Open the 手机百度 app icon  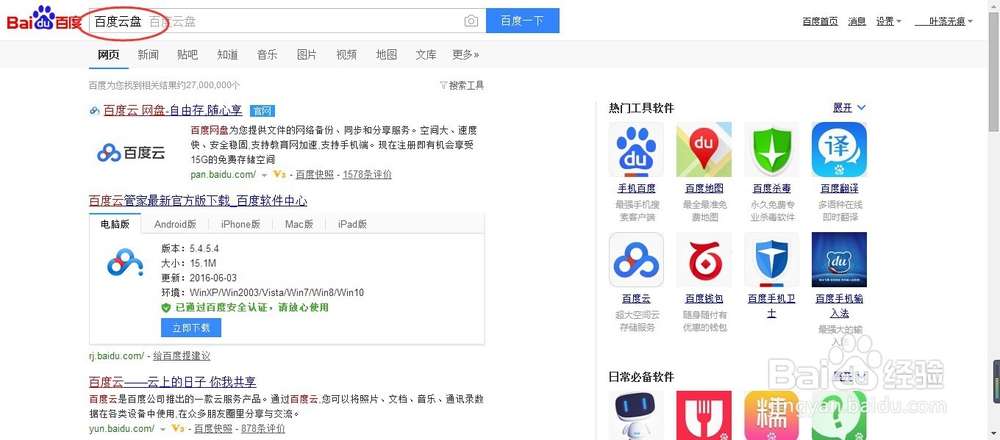click(x=636, y=150)
